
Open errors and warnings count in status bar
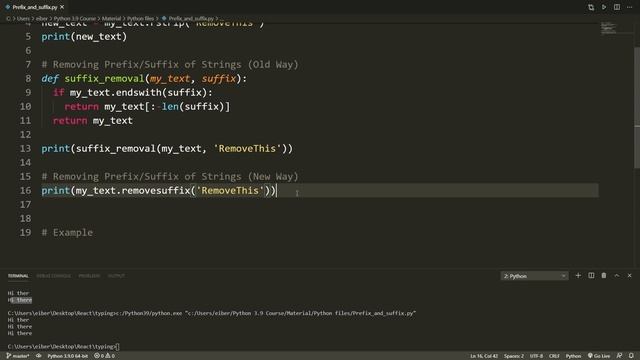tap(104, 356)
